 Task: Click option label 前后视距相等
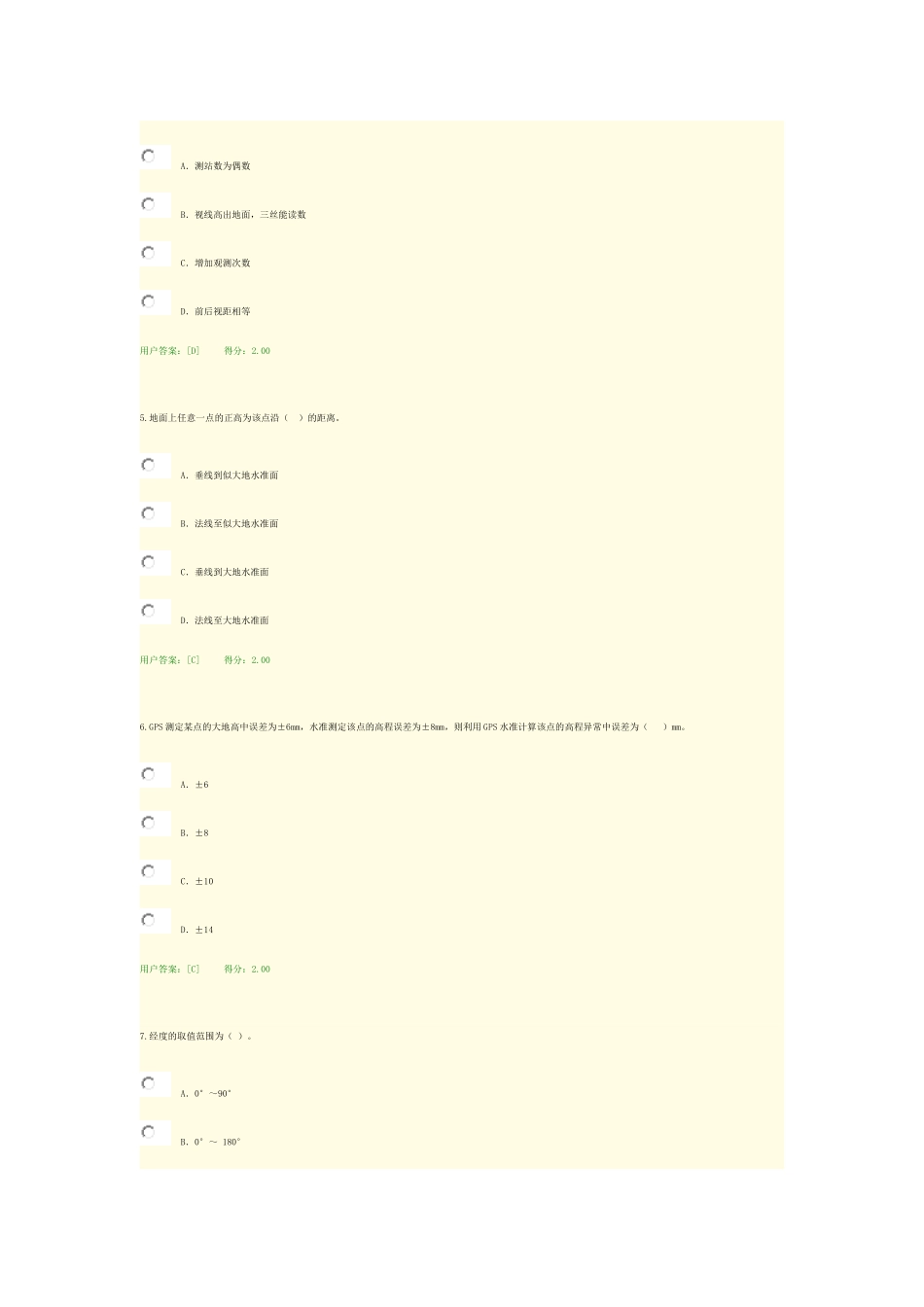[223, 312]
